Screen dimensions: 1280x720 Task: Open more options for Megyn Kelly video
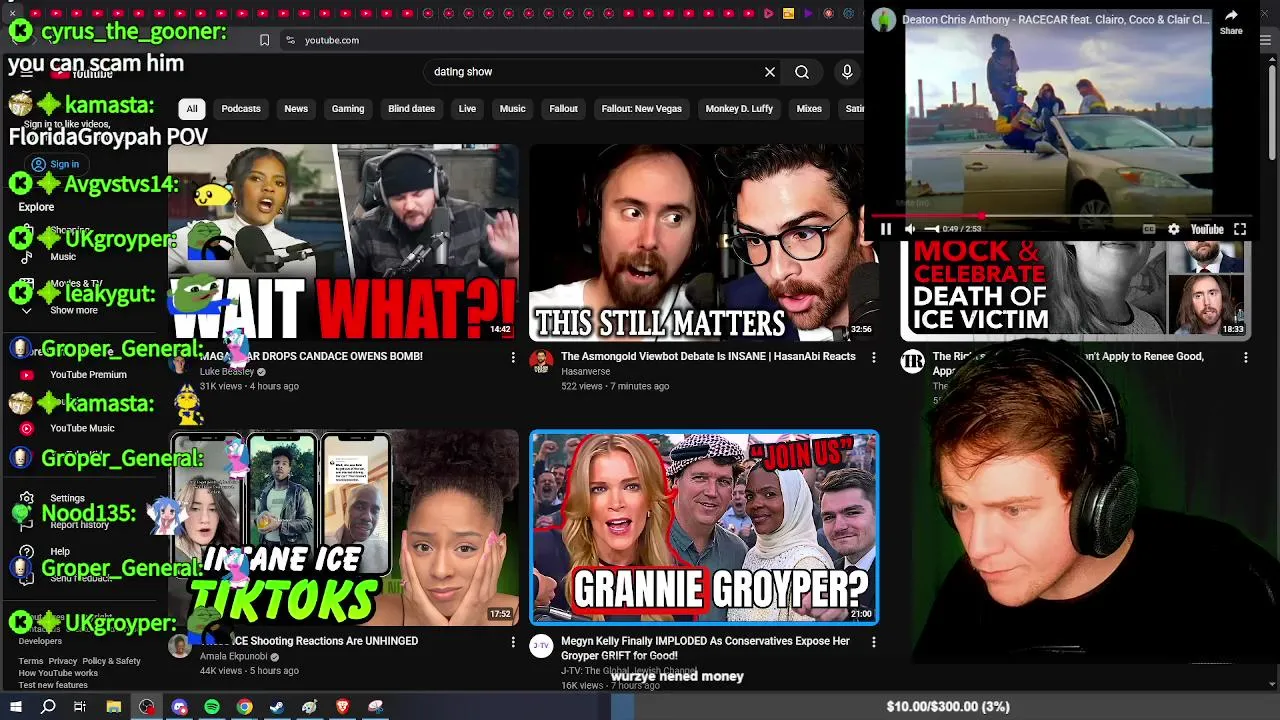tap(874, 642)
